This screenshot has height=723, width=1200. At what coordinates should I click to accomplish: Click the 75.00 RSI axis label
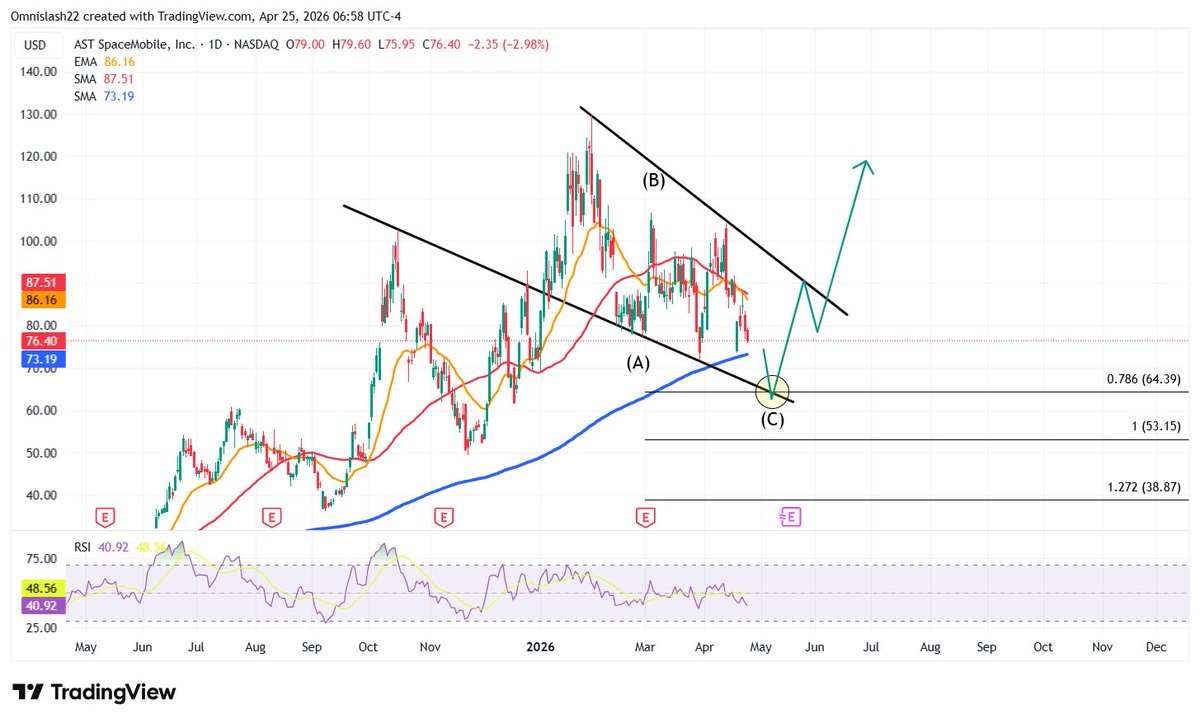point(40,559)
